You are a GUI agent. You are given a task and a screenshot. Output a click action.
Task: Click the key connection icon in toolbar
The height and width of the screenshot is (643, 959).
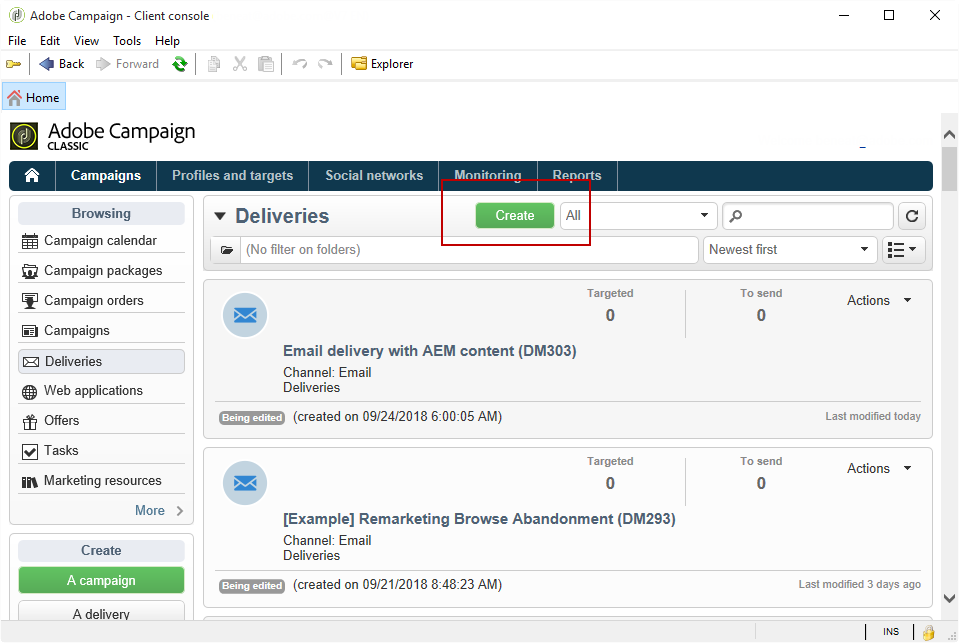tap(13, 64)
